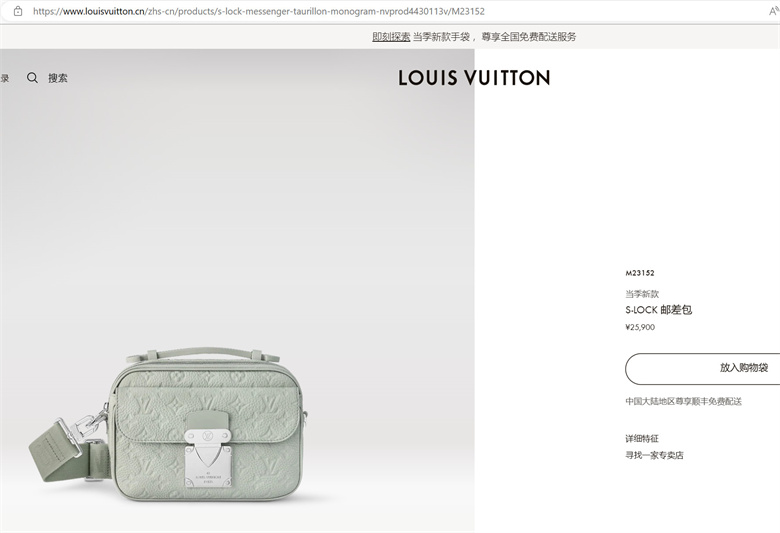Click the partially visible 录 login link
The image size is (780, 533).
click(4, 78)
